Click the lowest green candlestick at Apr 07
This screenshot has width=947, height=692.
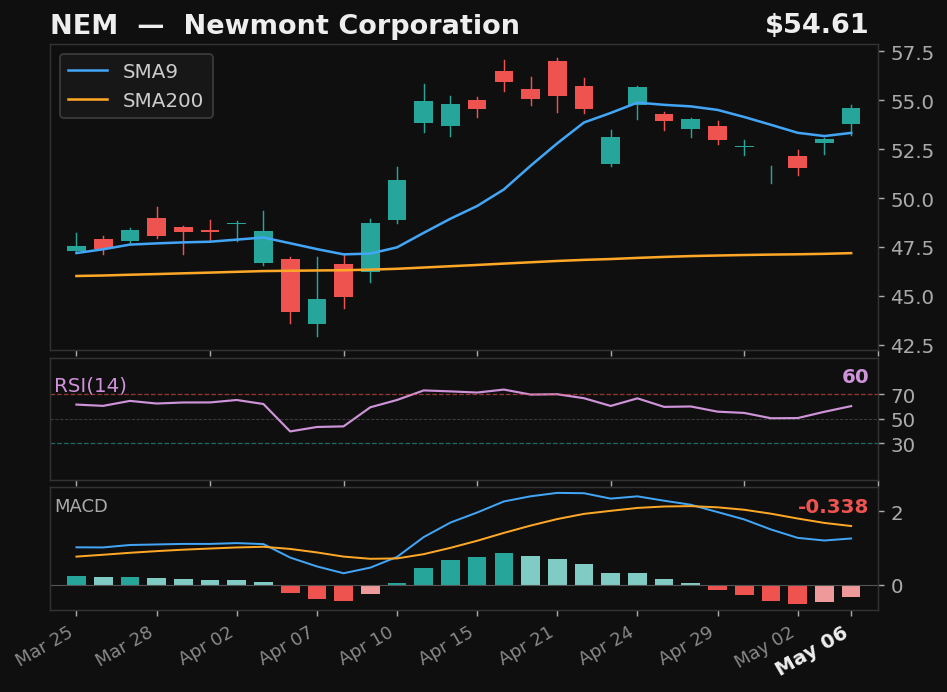(x=317, y=311)
